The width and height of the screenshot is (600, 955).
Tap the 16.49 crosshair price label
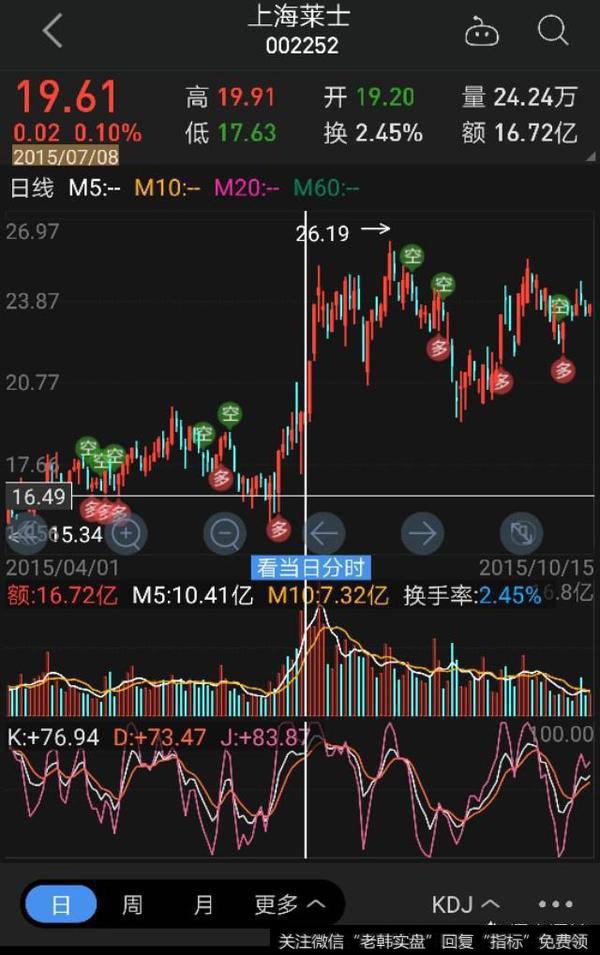(x=39, y=496)
